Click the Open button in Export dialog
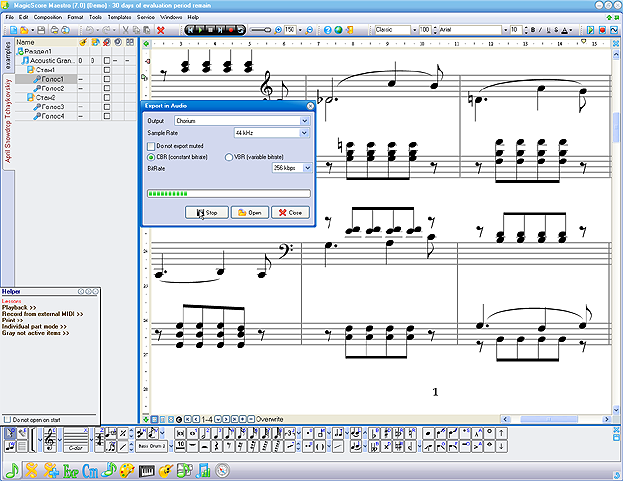Screen dimensions: 623x481 pyautogui.click(x=250, y=213)
